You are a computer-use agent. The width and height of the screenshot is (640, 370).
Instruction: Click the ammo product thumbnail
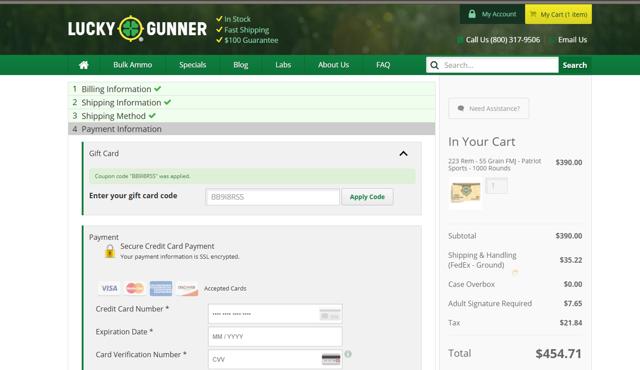tap(465, 193)
